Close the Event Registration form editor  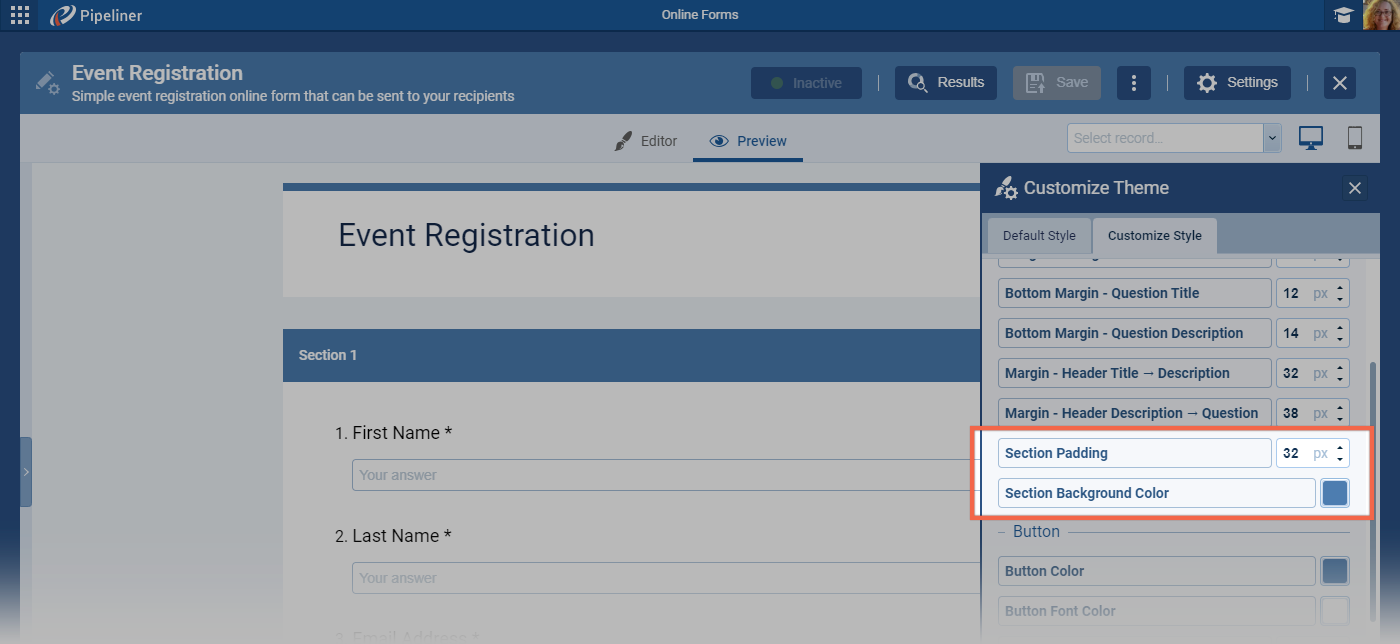pyautogui.click(x=1340, y=83)
